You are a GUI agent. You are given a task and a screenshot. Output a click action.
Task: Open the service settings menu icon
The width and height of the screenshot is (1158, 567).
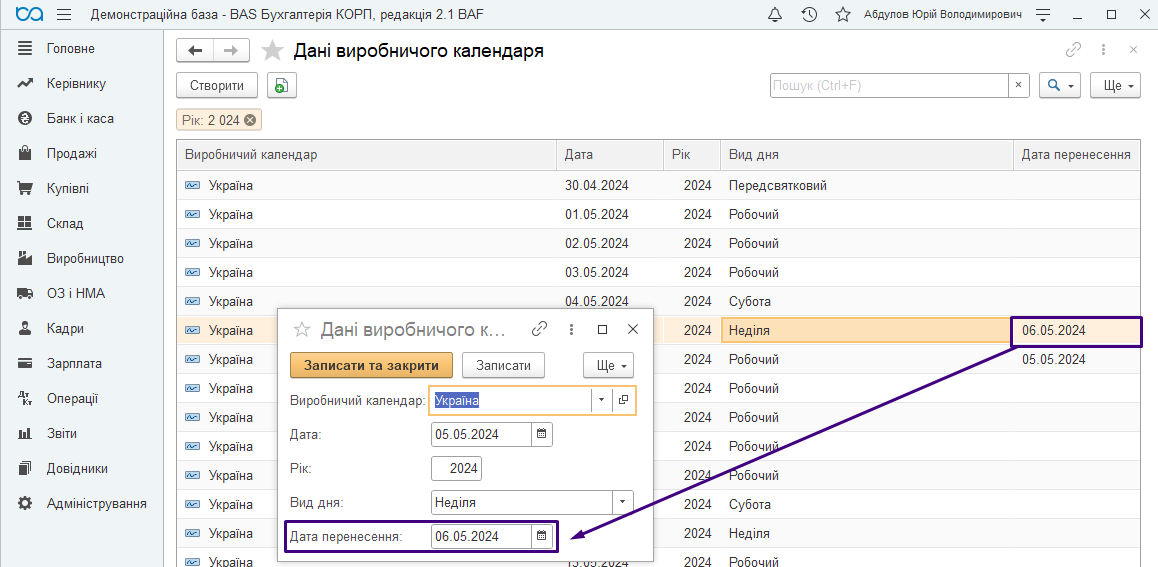point(1043,15)
